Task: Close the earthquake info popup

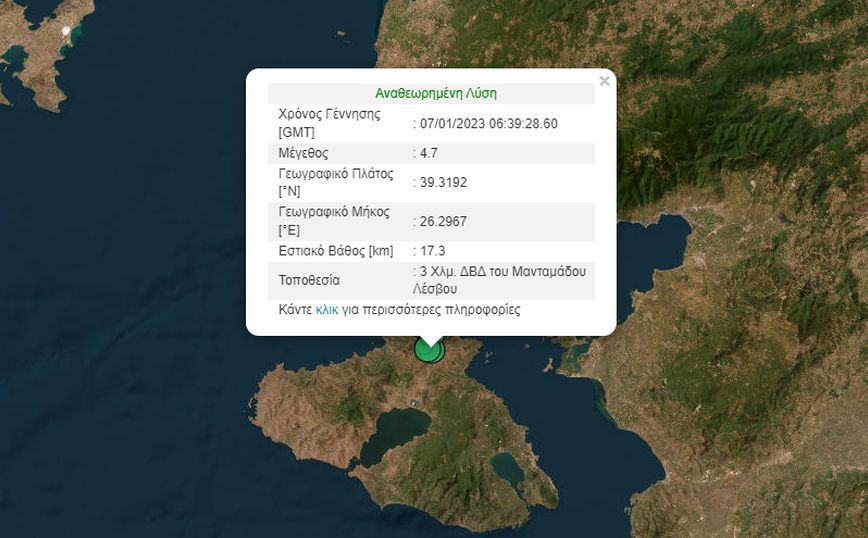Action: coord(604,81)
